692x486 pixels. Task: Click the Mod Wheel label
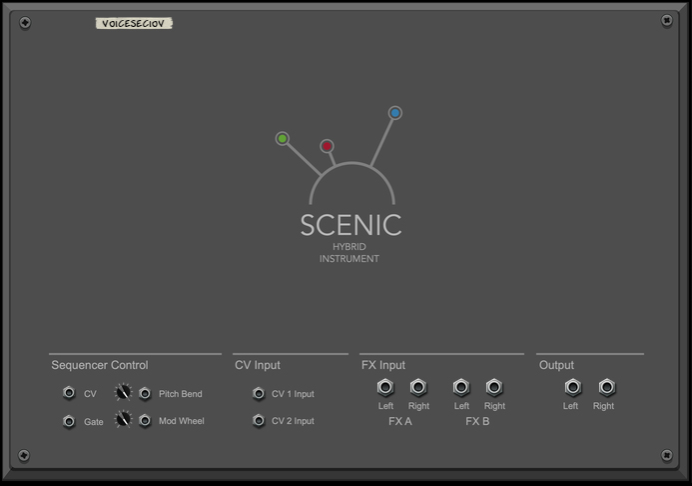181,421
